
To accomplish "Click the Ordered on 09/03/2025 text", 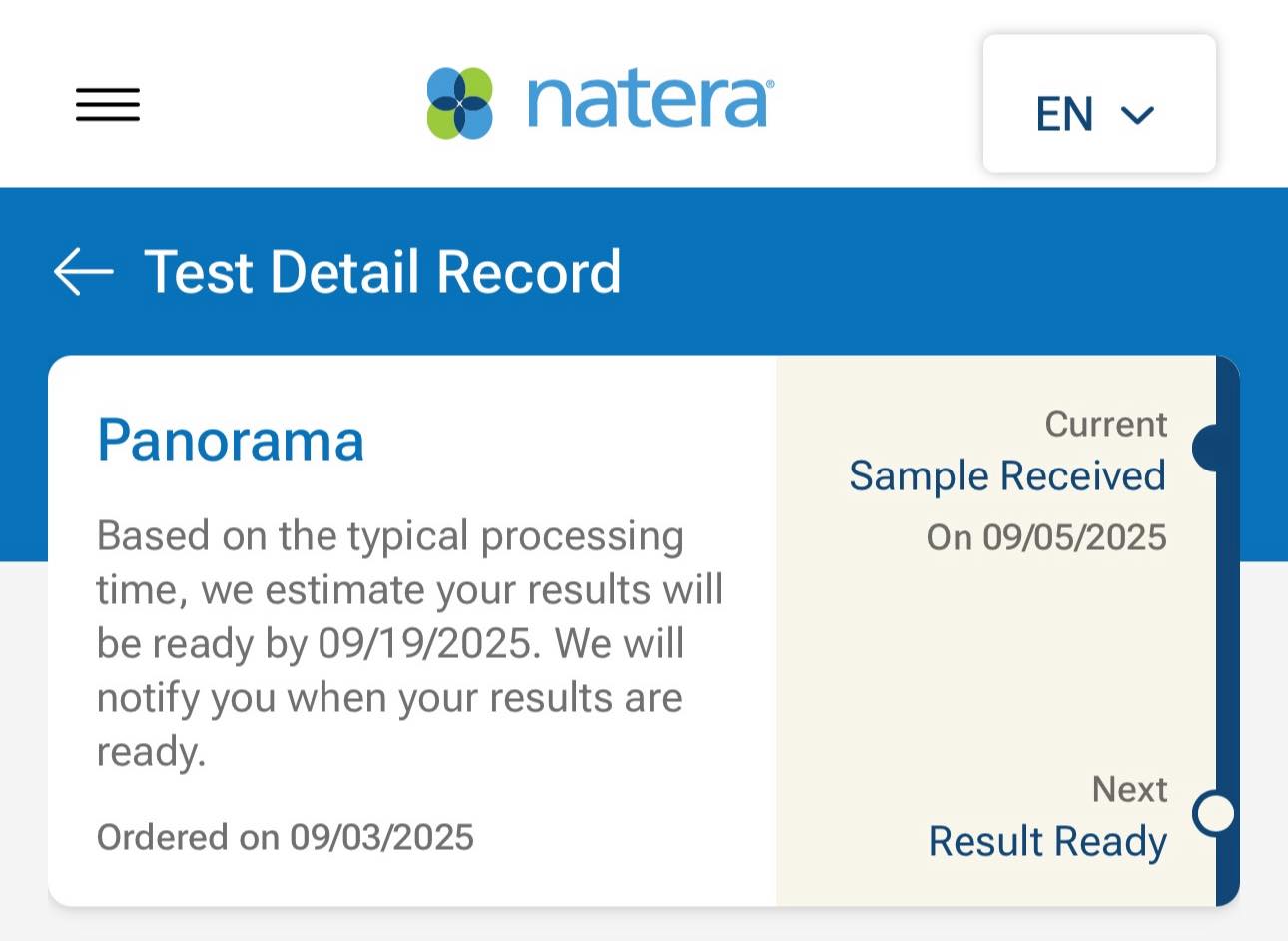I will 286,837.
